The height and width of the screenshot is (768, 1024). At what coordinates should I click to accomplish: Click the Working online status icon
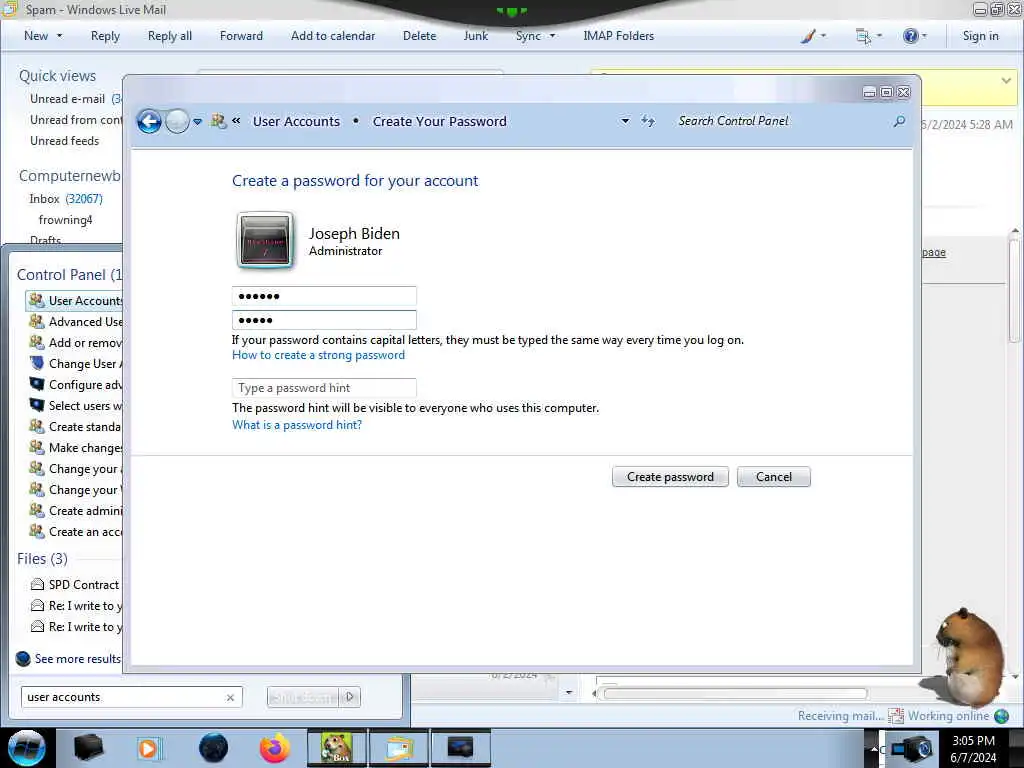(x=1001, y=716)
